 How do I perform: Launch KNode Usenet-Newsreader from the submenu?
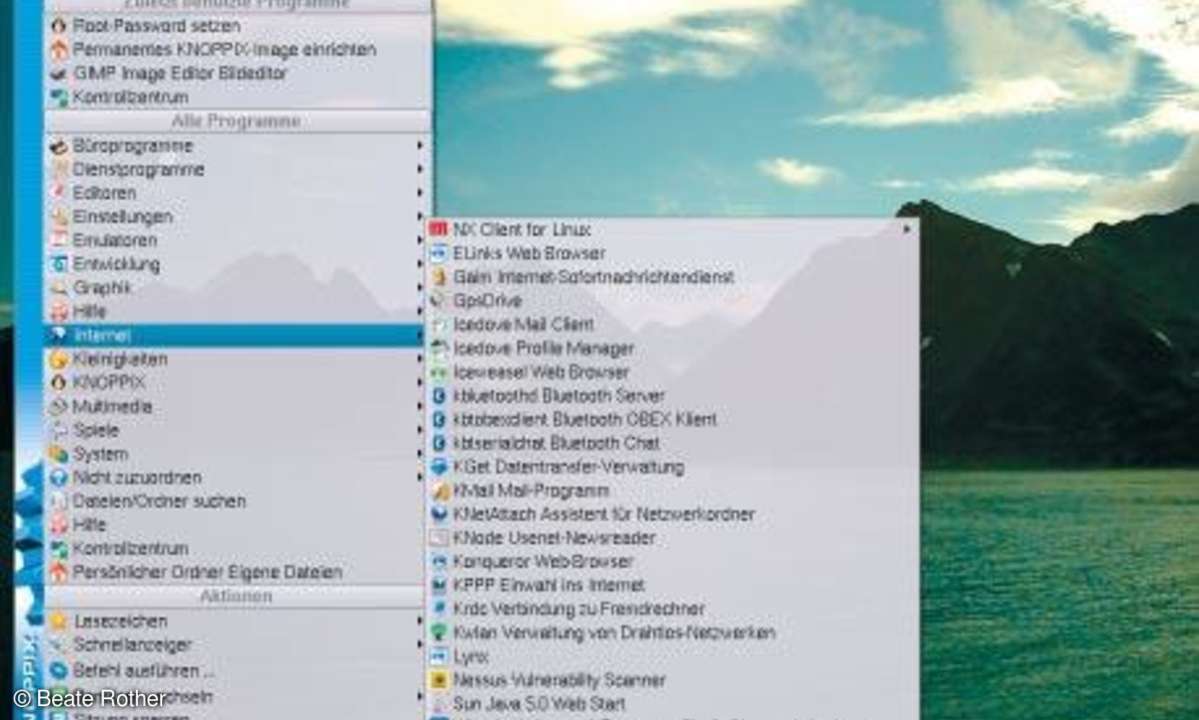pos(673,538)
